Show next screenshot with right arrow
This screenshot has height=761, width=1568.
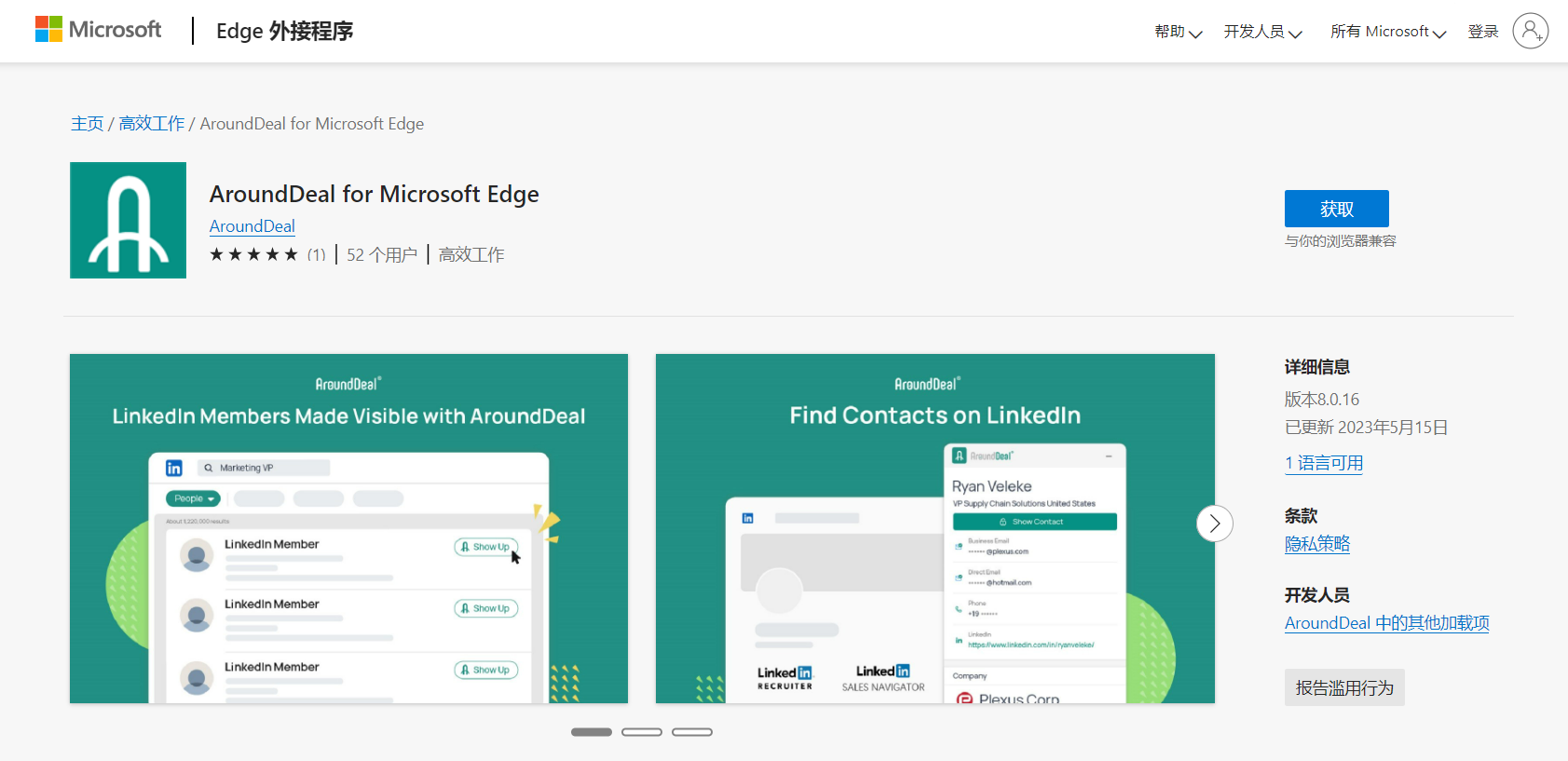(1214, 523)
